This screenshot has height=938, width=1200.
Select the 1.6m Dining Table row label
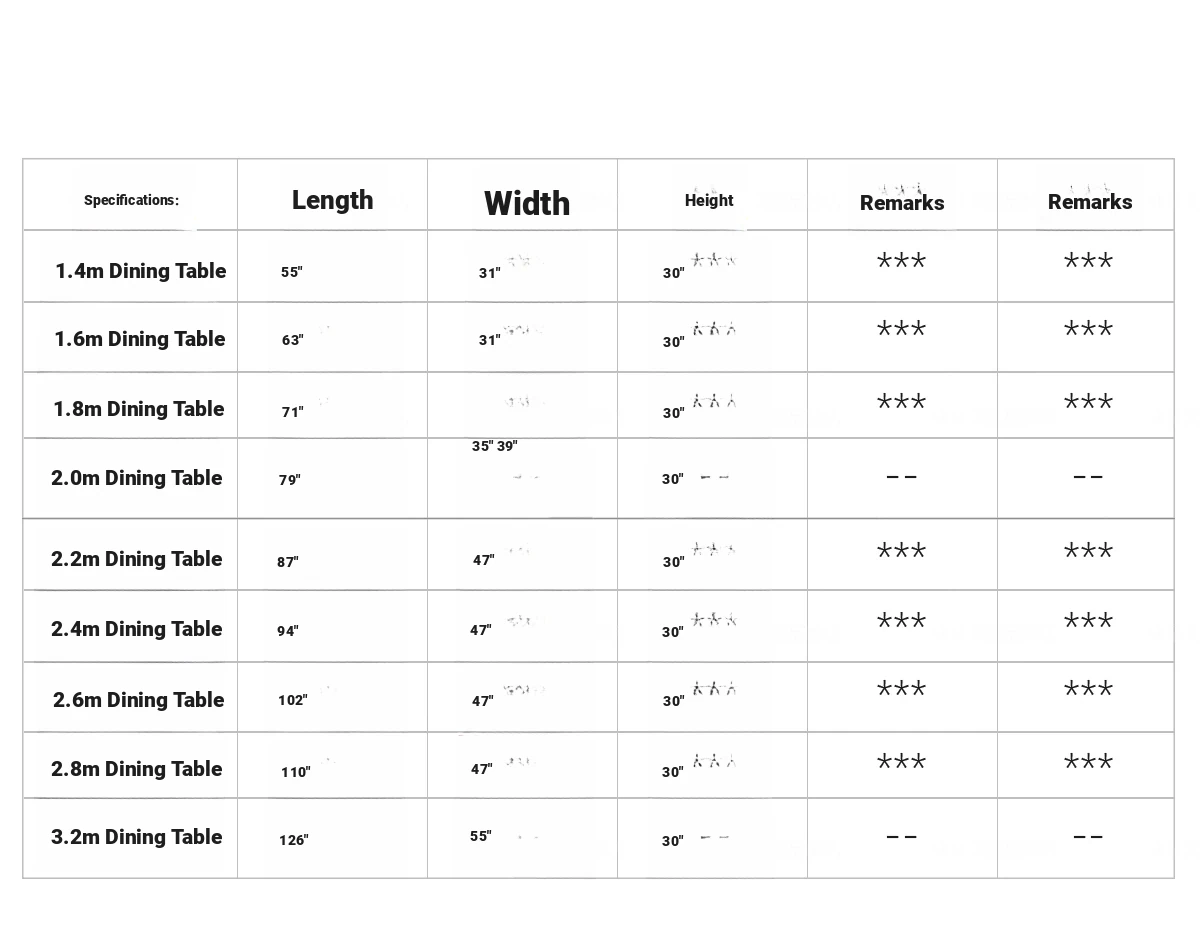coord(139,339)
